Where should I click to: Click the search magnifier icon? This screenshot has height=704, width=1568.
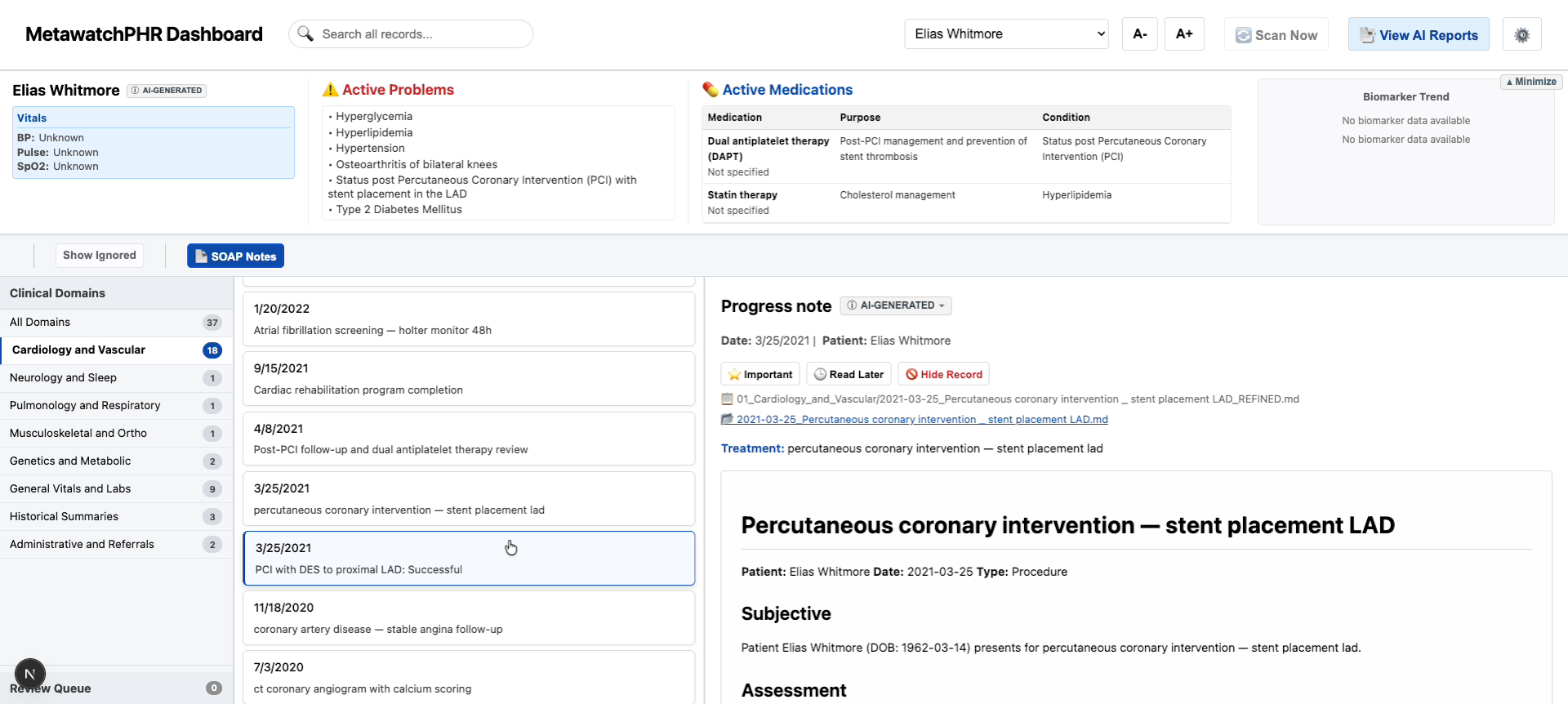pyautogui.click(x=305, y=33)
